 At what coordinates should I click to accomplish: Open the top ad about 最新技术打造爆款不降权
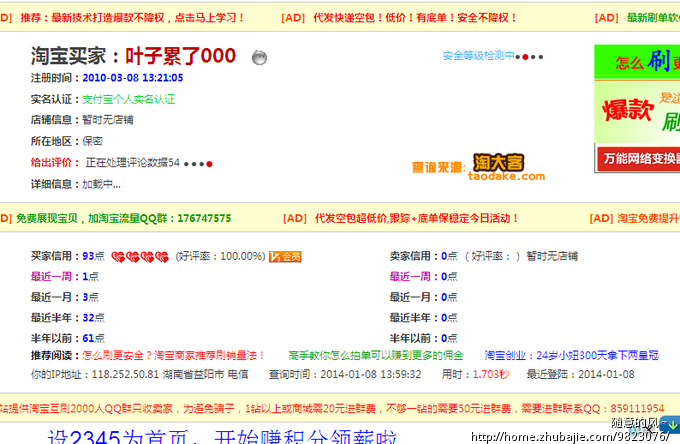tap(131, 18)
